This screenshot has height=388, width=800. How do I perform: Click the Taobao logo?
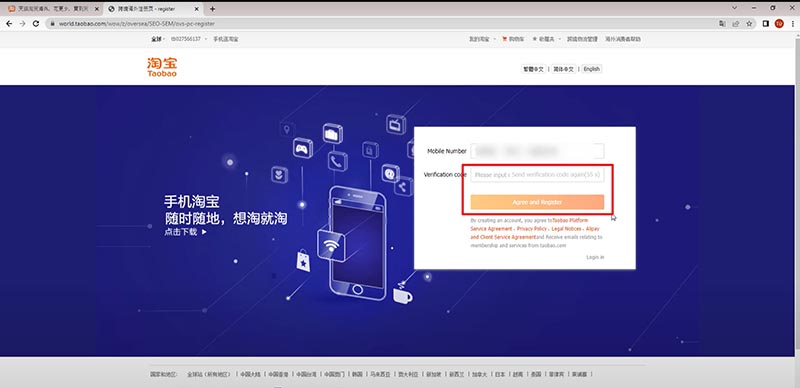click(162, 67)
